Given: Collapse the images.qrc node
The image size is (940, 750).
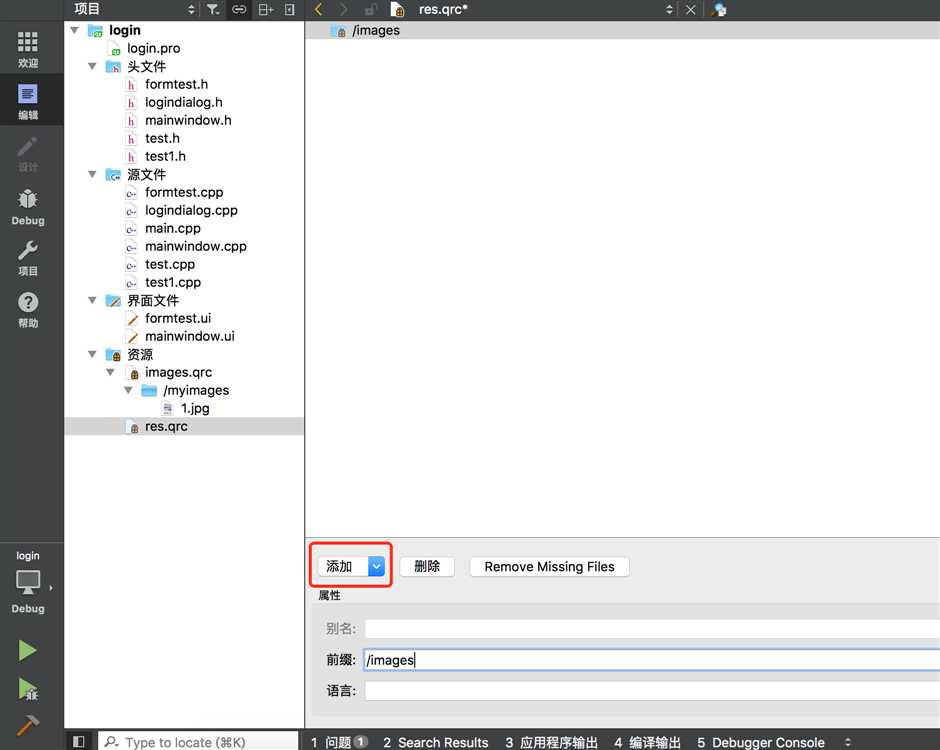Looking at the screenshot, I should (110, 372).
